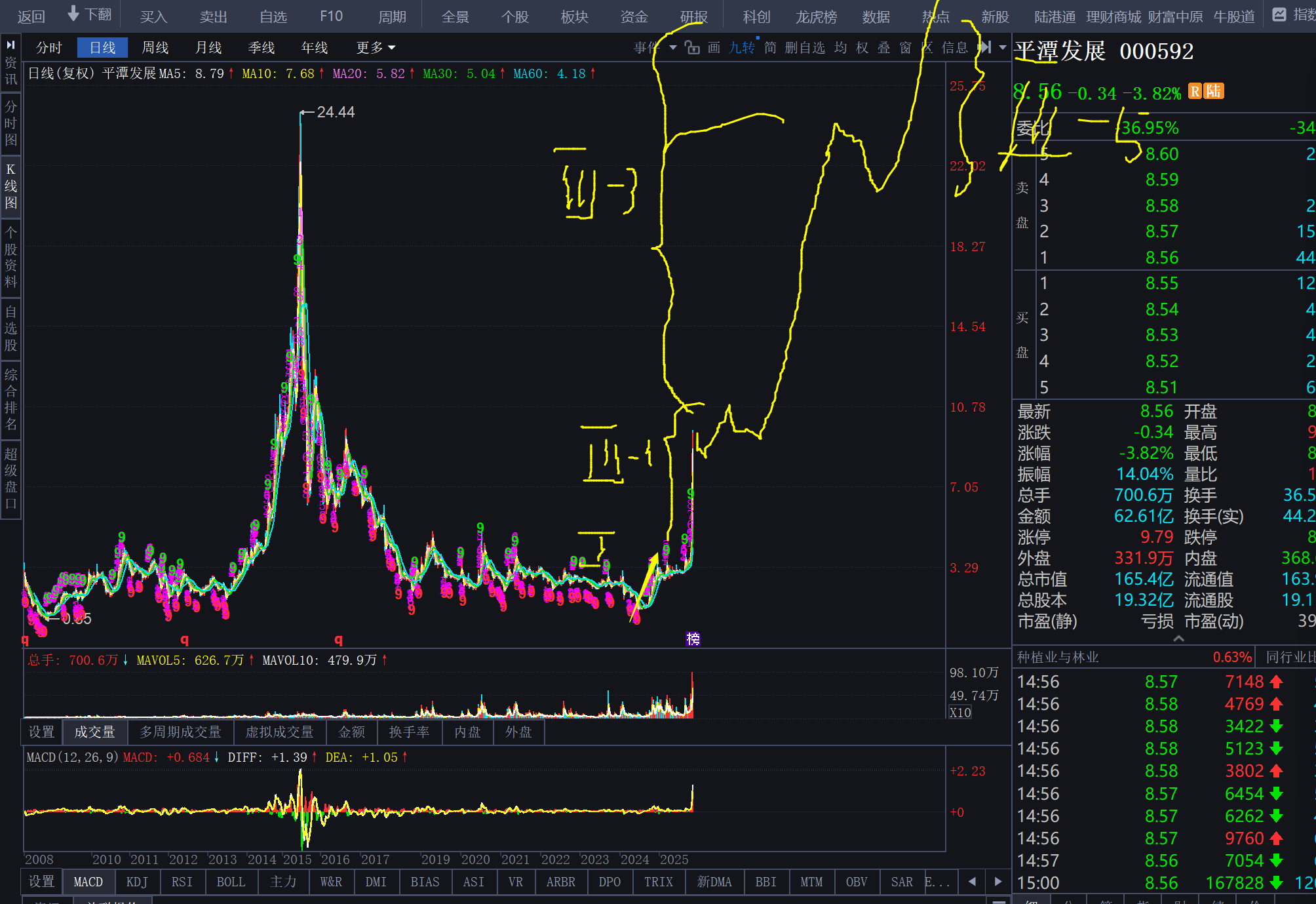Click the 下翻 down-arrow icon
Image resolution: width=1316 pixels, height=904 pixels.
pos(73,14)
